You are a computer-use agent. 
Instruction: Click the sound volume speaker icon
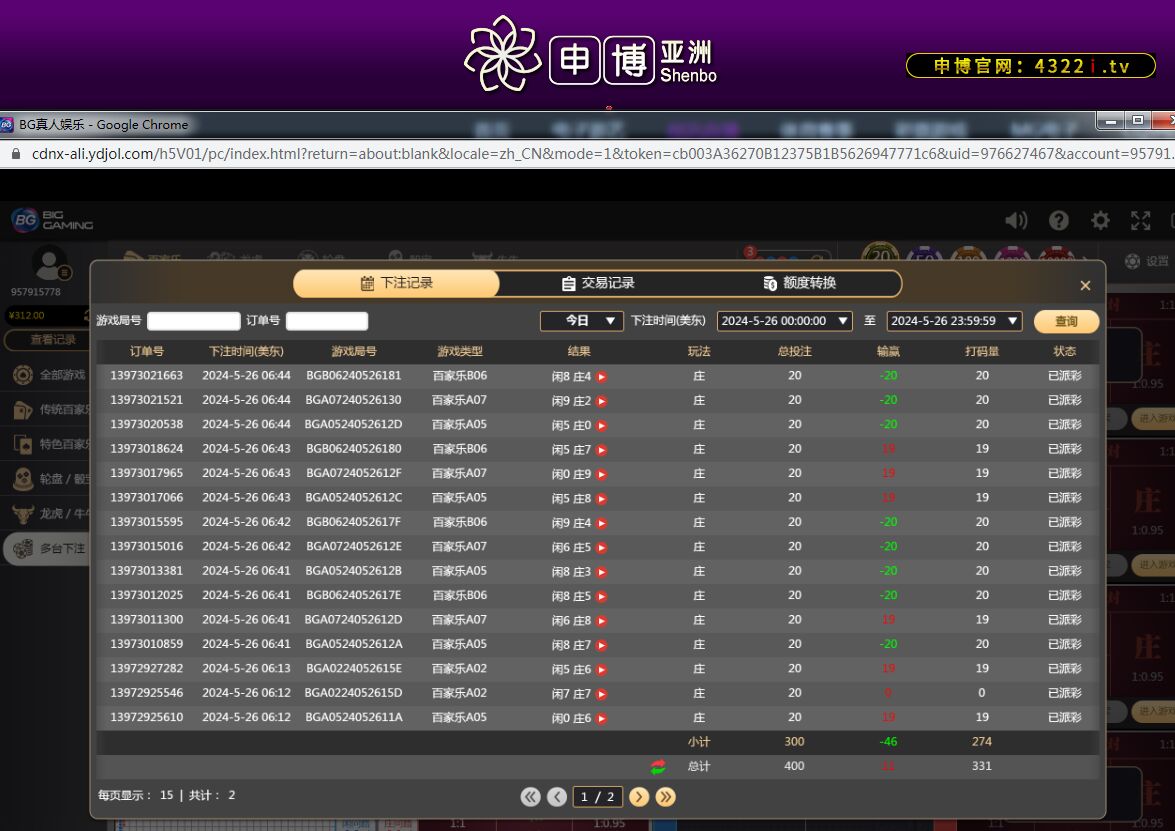click(1016, 221)
